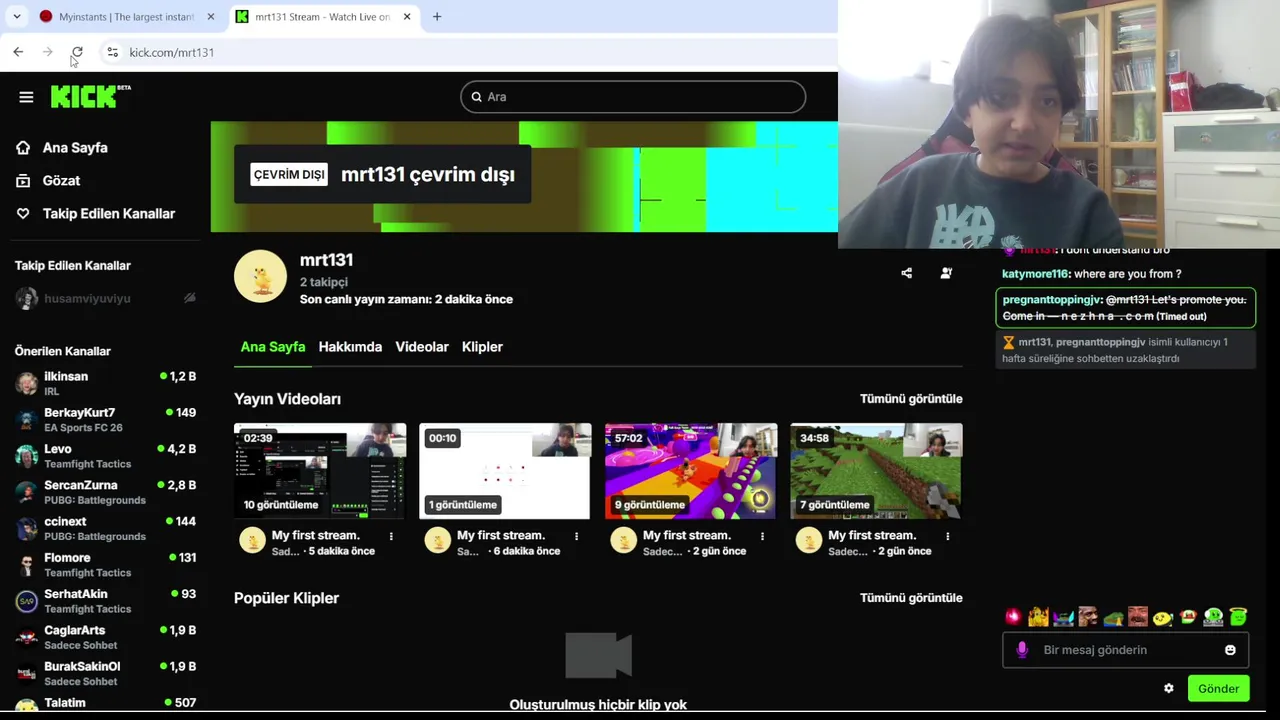Open the emoji picker in chat input
The height and width of the screenshot is (720, 1280).
(x=1230, y=650)
